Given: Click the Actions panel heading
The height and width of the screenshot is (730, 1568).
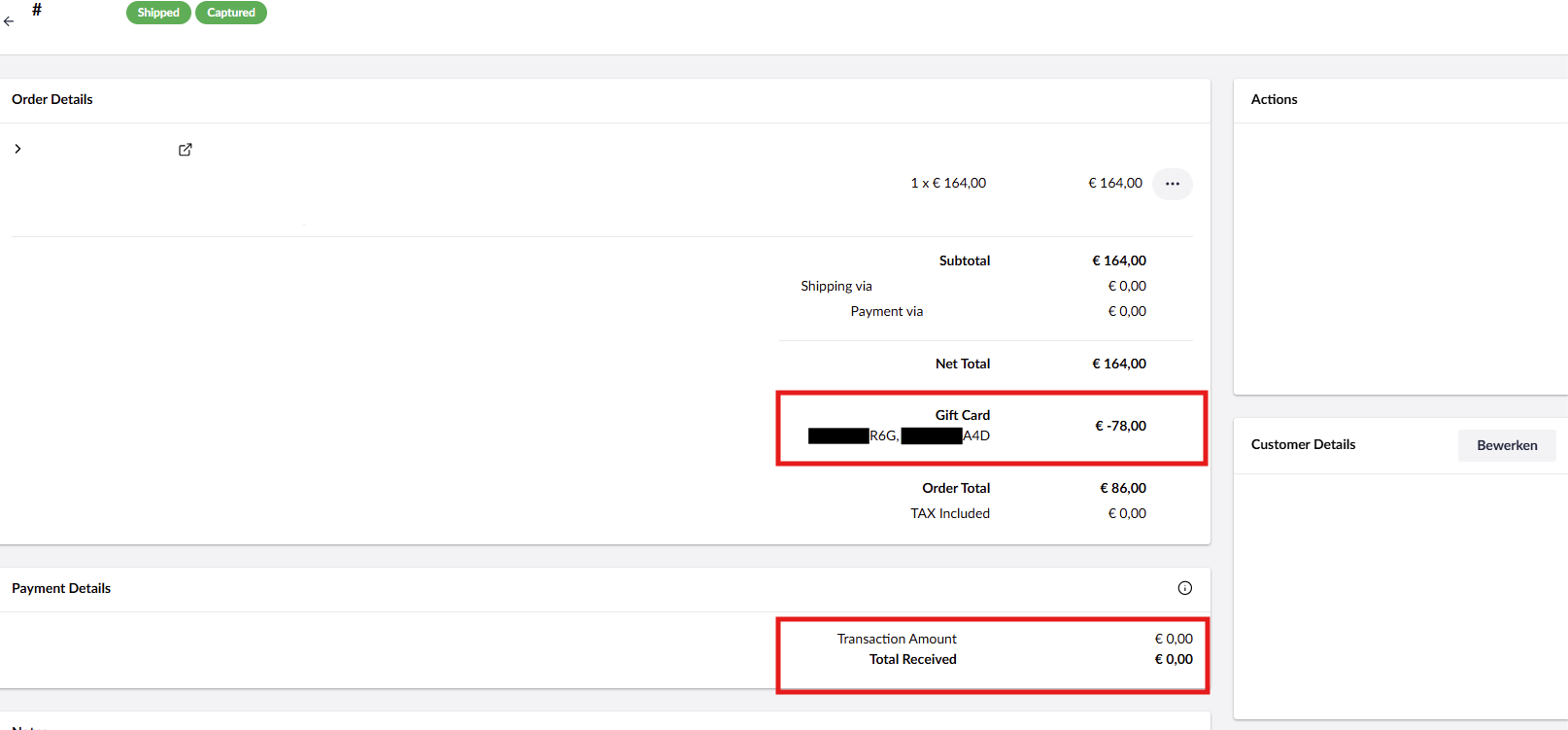Looking at the screenshot, I should coord(1274,99).
